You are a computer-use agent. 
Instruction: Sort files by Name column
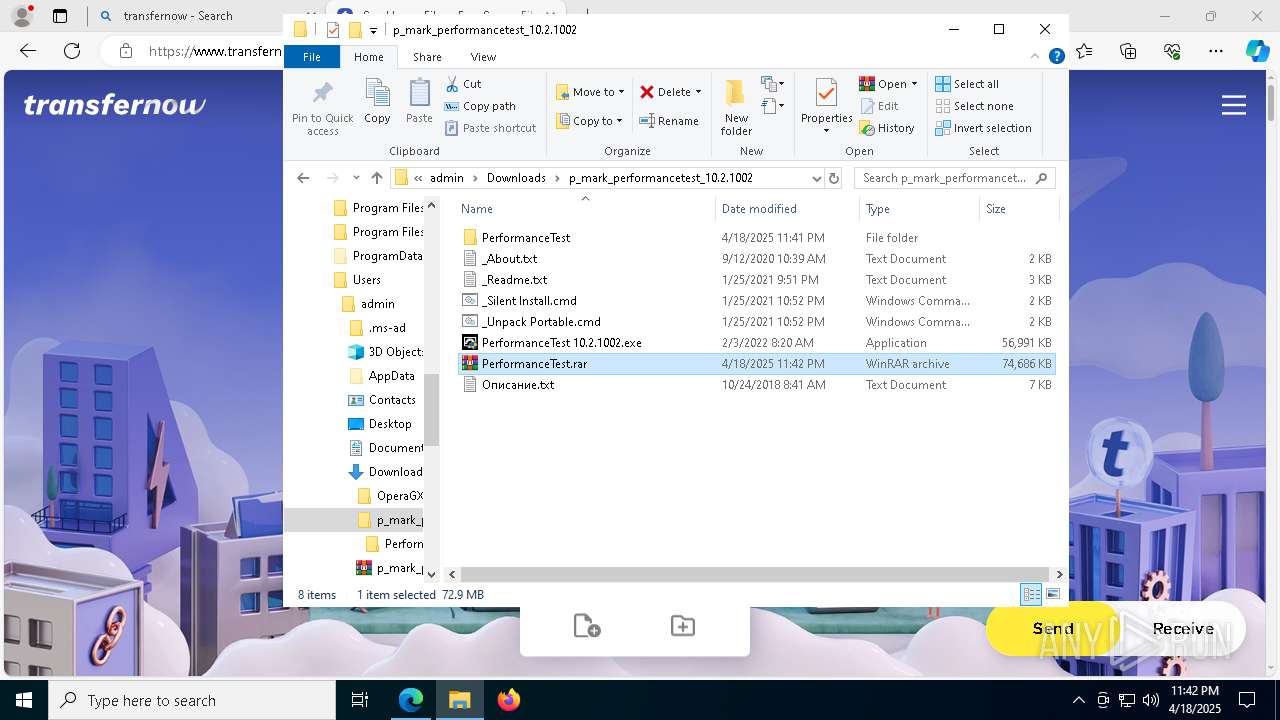(x=585, y=209)
